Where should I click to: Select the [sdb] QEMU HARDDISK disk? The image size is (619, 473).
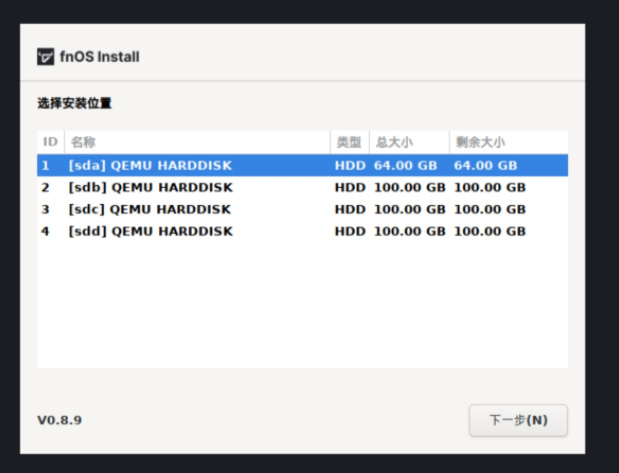tap(150, 187)
